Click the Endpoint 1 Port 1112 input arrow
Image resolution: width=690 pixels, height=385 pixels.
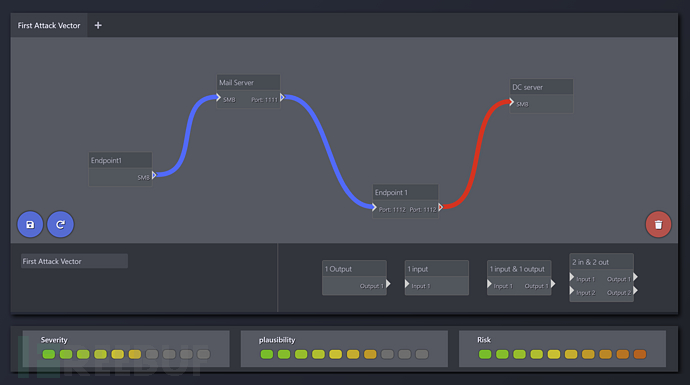pyautogui.click(x=374, y=207)
